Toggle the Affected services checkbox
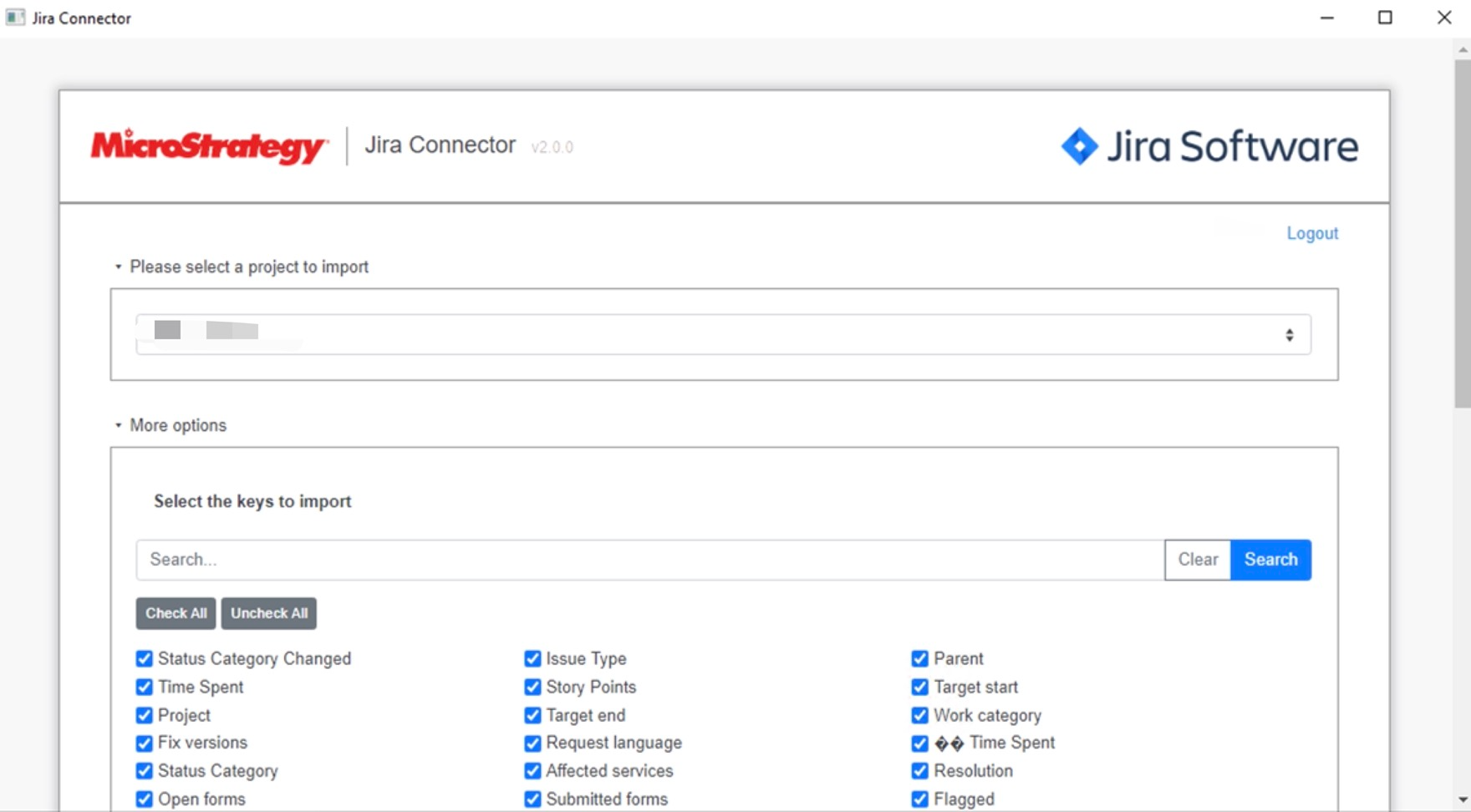Viewport: 1471px width, 812px height. (x=532, y=771)
